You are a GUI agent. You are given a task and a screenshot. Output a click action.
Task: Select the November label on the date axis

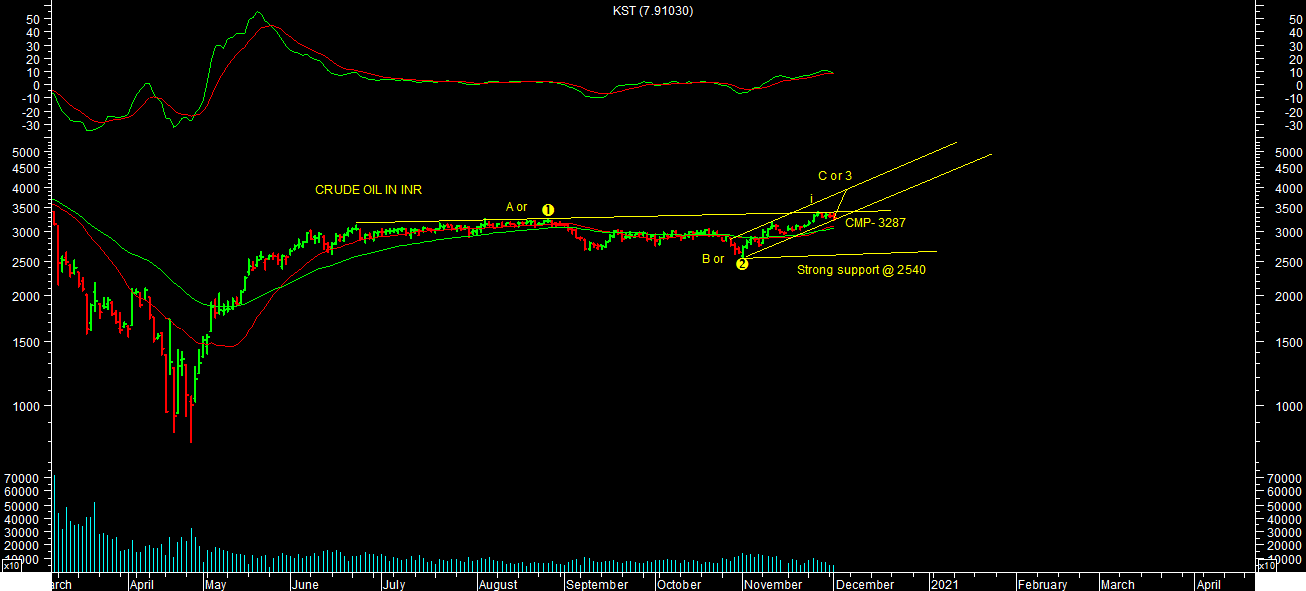(774, 585)
